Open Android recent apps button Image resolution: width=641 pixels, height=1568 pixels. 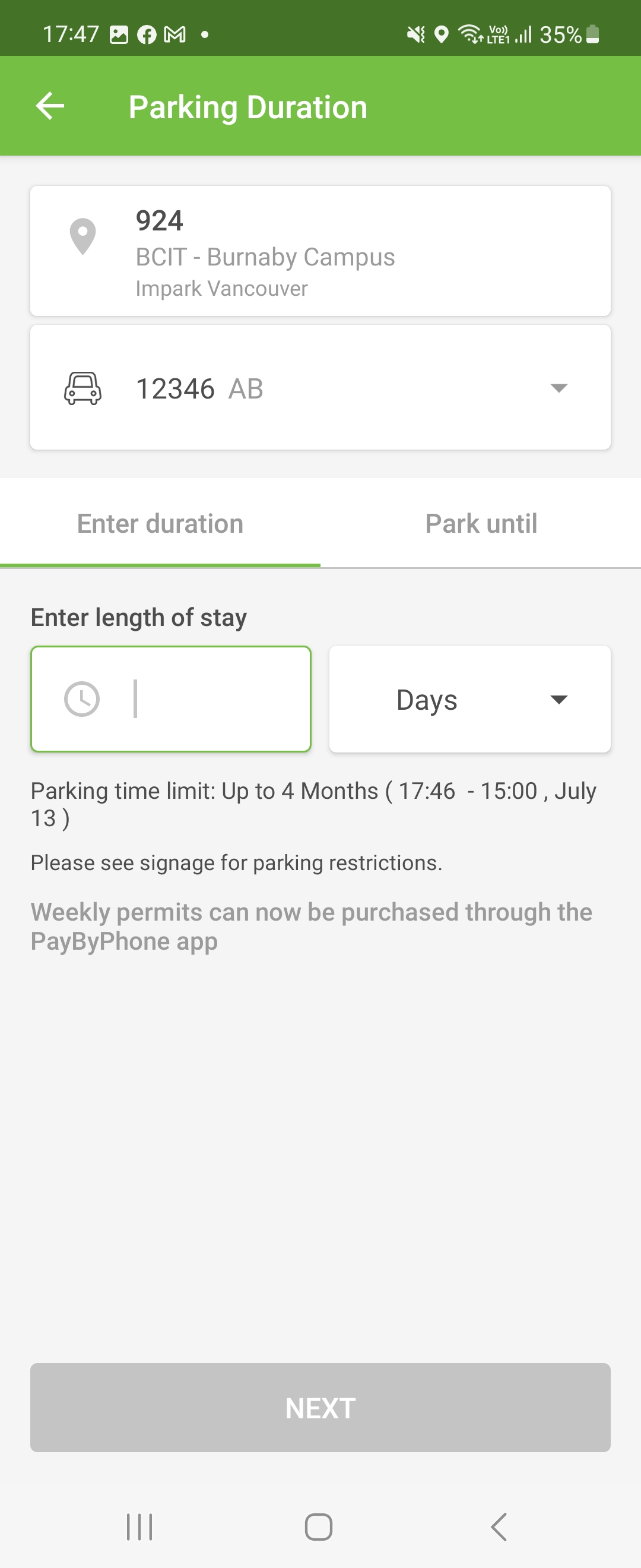point(139,1526)
